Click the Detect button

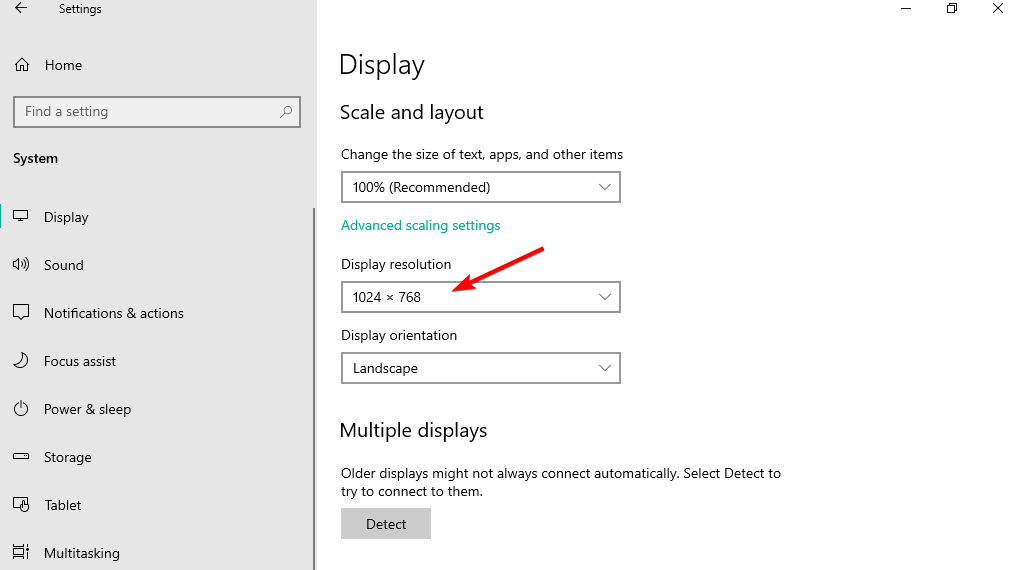click(x=386, y=524)
